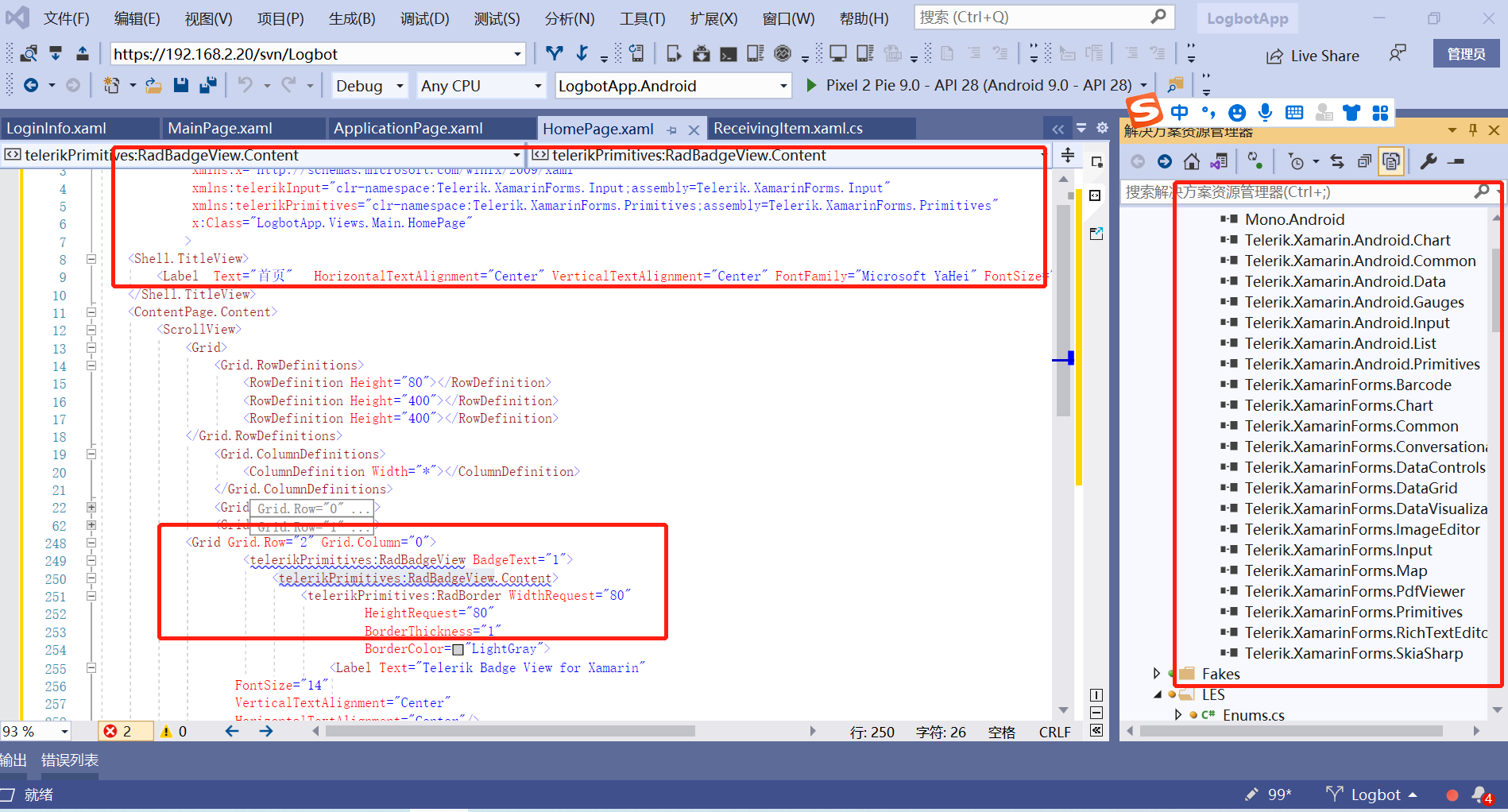Toggle Sogou Chinese/English input mode
This screenshot has height=812, width=1508.
coord(1180,113)
